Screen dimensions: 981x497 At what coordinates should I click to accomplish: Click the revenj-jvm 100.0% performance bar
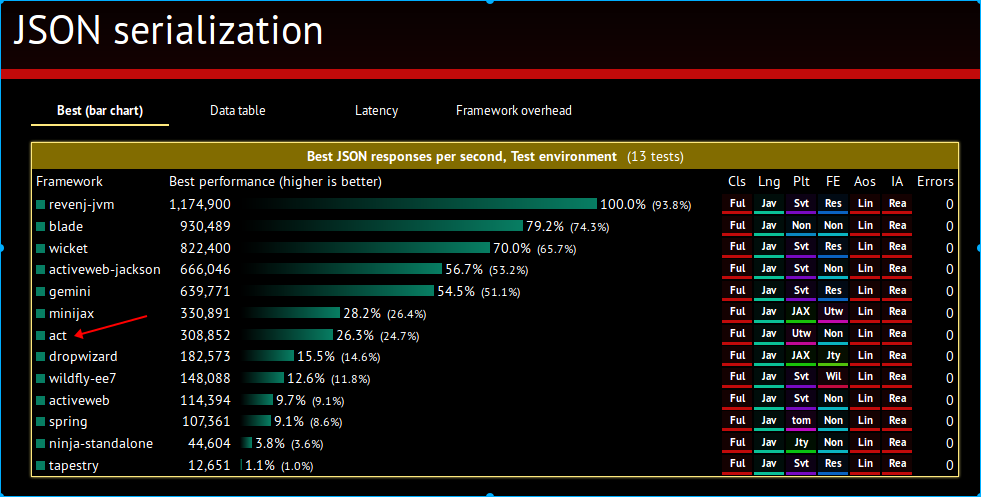point(420,204)
